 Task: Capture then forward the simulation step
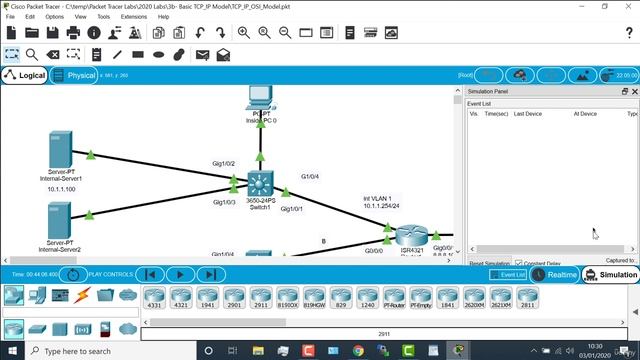[211, 275]
